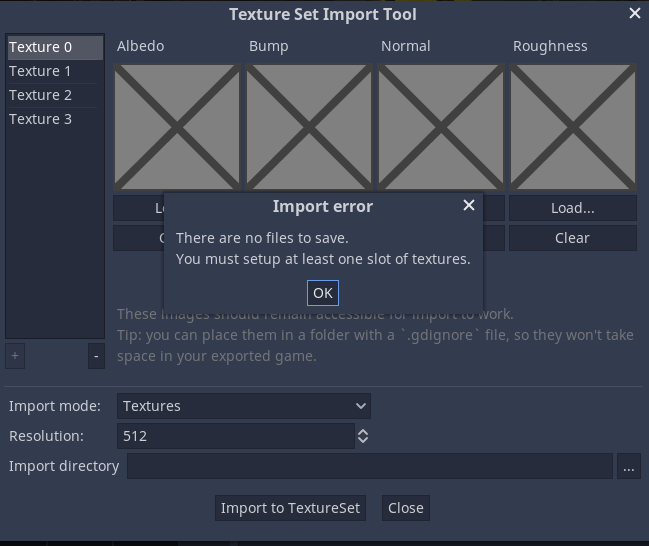Click the Normal empty texture preview
649x546 pixels.
[x=441, y=127]
